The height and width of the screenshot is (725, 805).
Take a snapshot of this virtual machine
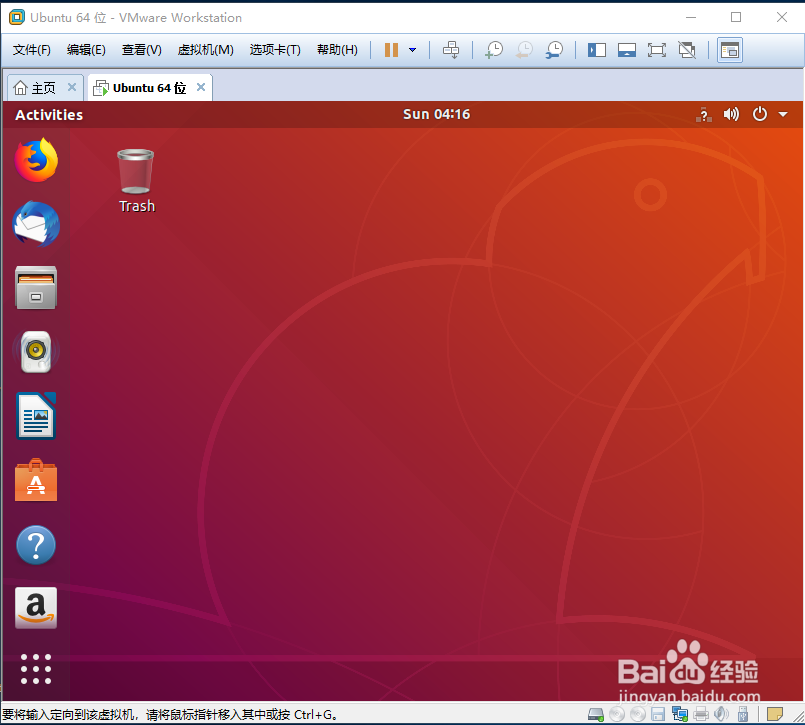(494, 50)
